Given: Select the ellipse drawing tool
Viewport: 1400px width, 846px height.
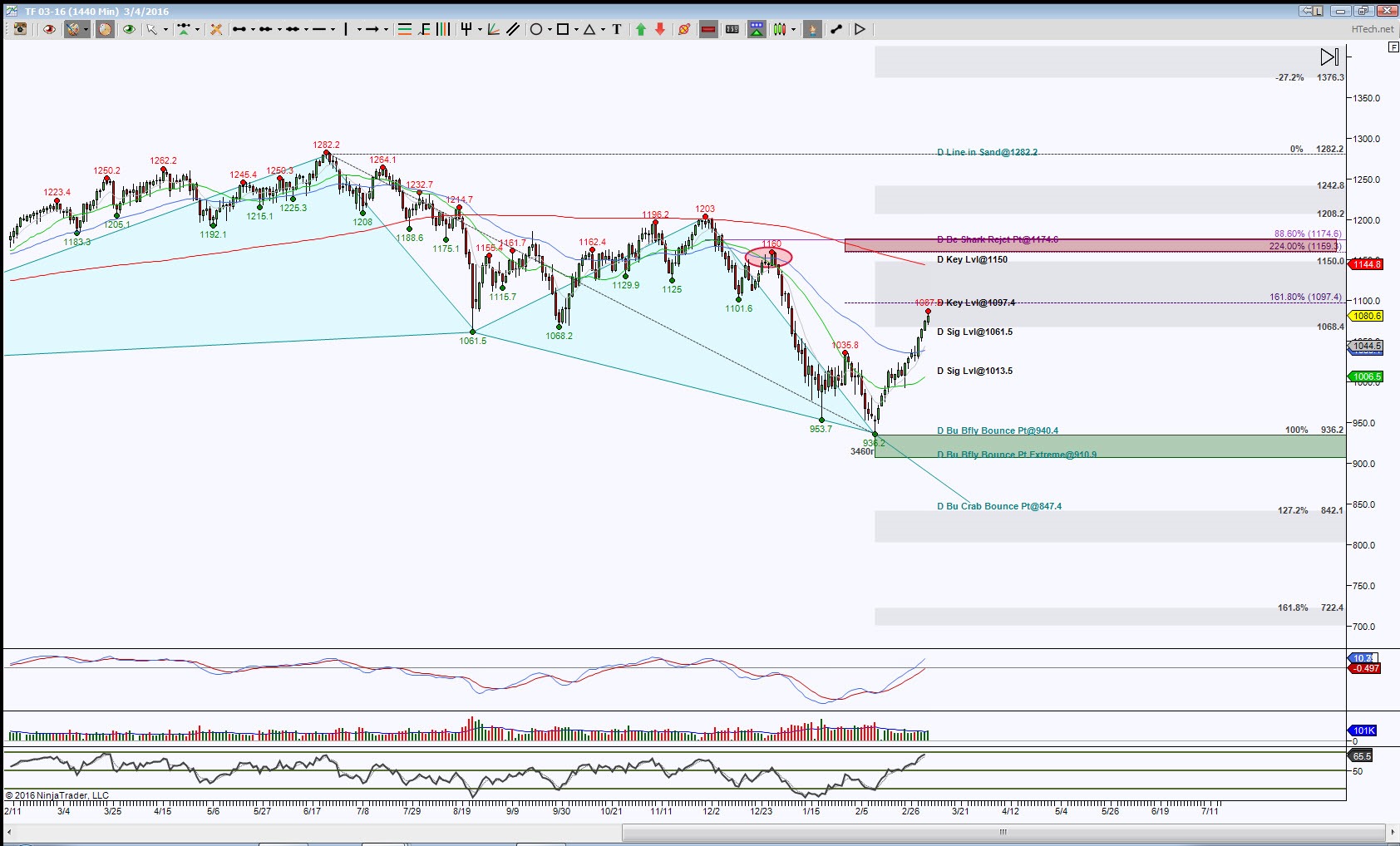Looking at the screenshot, I should point(536,29).
